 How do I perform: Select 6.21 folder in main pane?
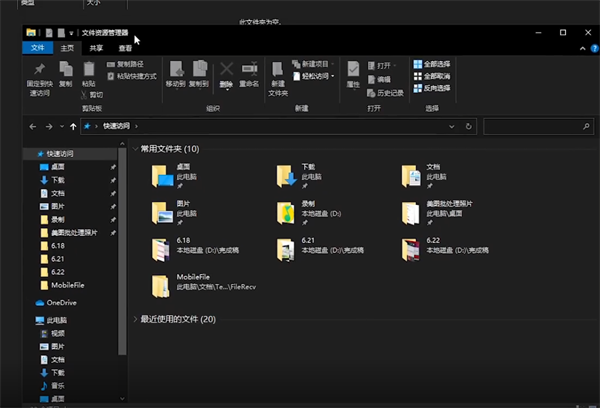(x=320, y=250)
